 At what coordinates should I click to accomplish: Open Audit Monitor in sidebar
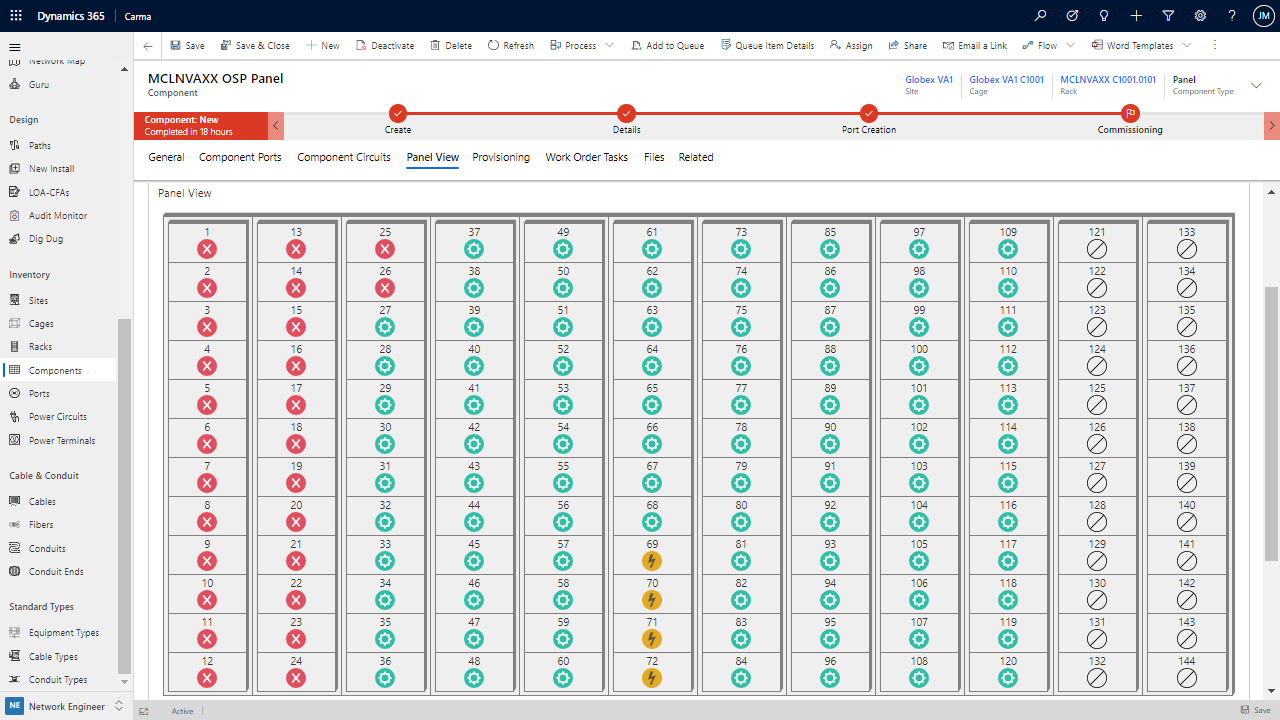click(58, 216)
